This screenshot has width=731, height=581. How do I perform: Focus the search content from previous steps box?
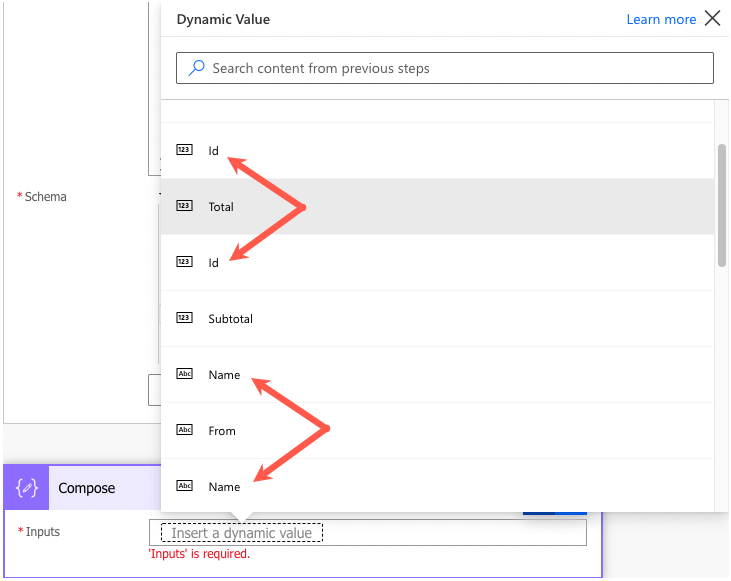(445, 68)
